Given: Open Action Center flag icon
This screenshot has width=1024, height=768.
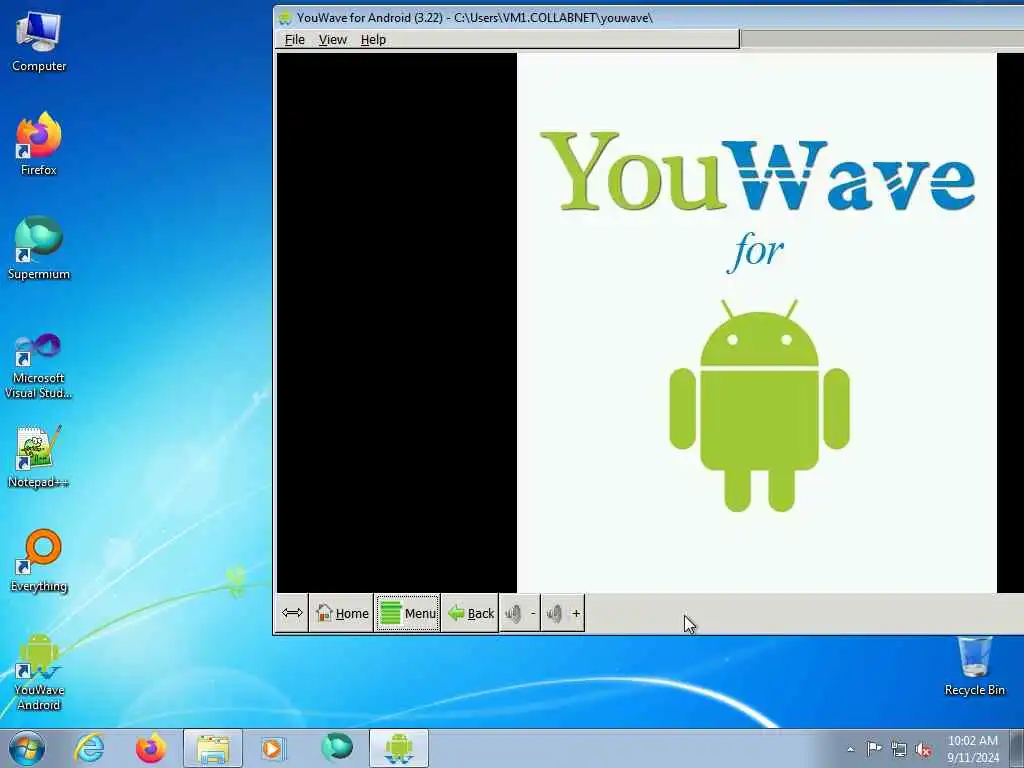Looking at the screenshot, I should click(x=874, y=749).
